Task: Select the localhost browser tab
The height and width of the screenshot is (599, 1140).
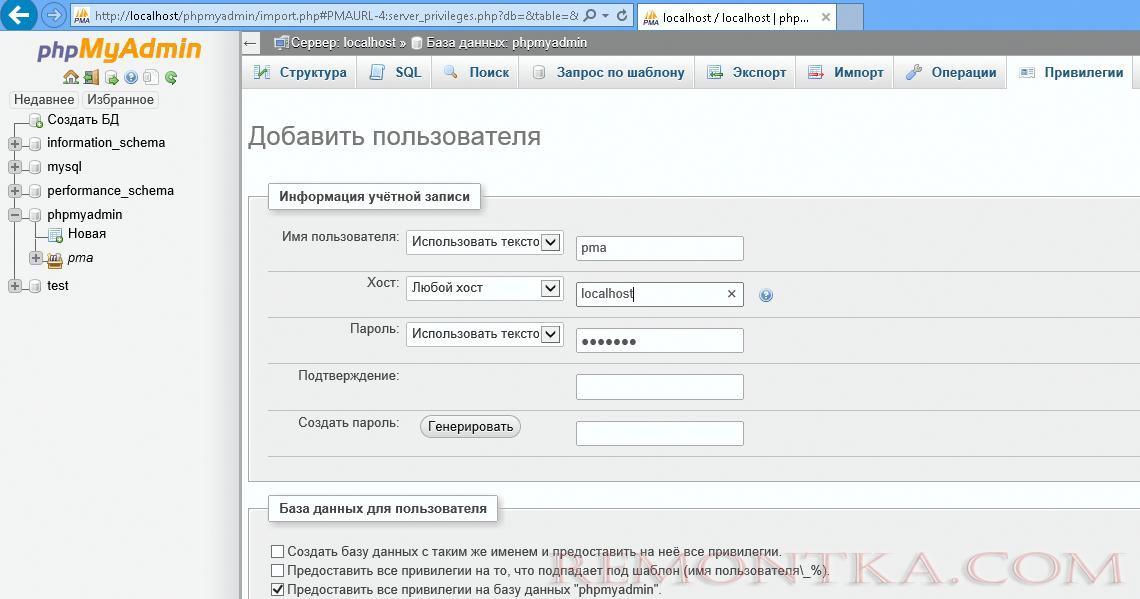Action: tap(736, 17)
